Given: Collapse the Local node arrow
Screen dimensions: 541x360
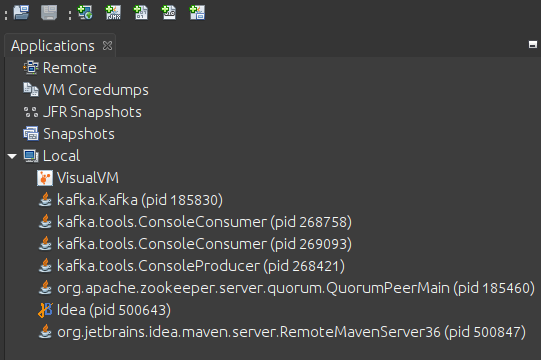Looking at the screenshot, I should click(x=12, y=156).
